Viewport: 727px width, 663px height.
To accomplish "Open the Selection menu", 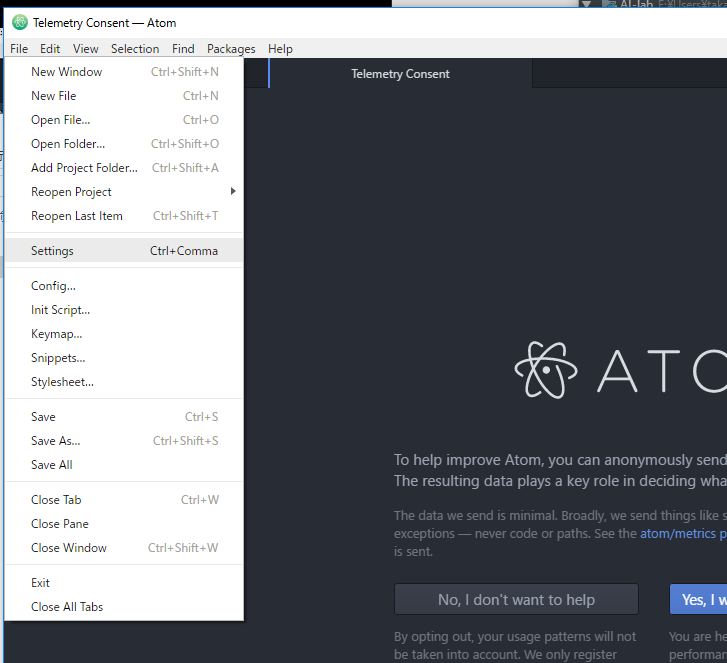I will pos(135,49).
